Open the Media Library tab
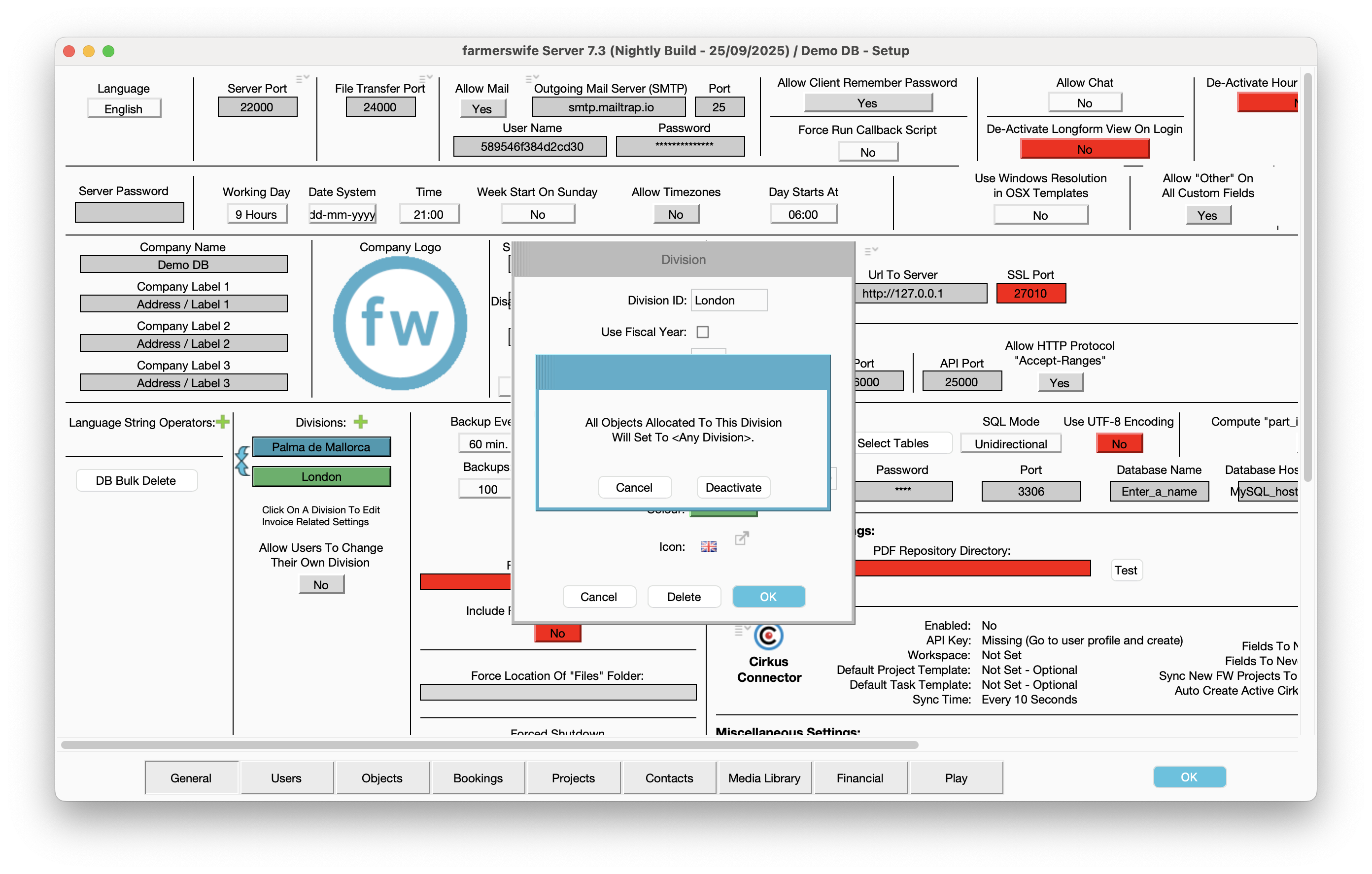Viewport: 1372px width, 874px height. [x=763, y=777]
